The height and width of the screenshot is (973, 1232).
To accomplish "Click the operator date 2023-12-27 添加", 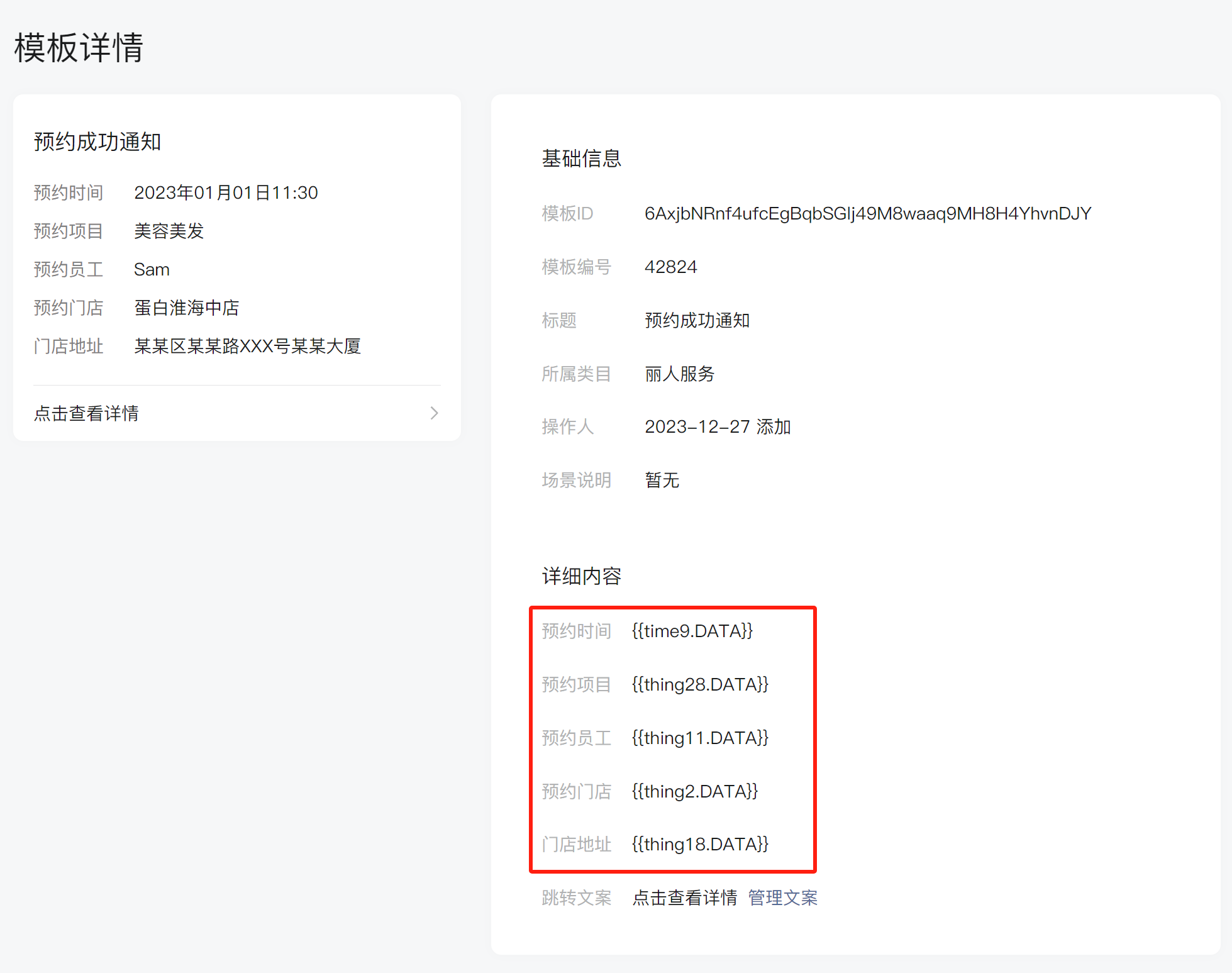I will (x=717, y=427).
